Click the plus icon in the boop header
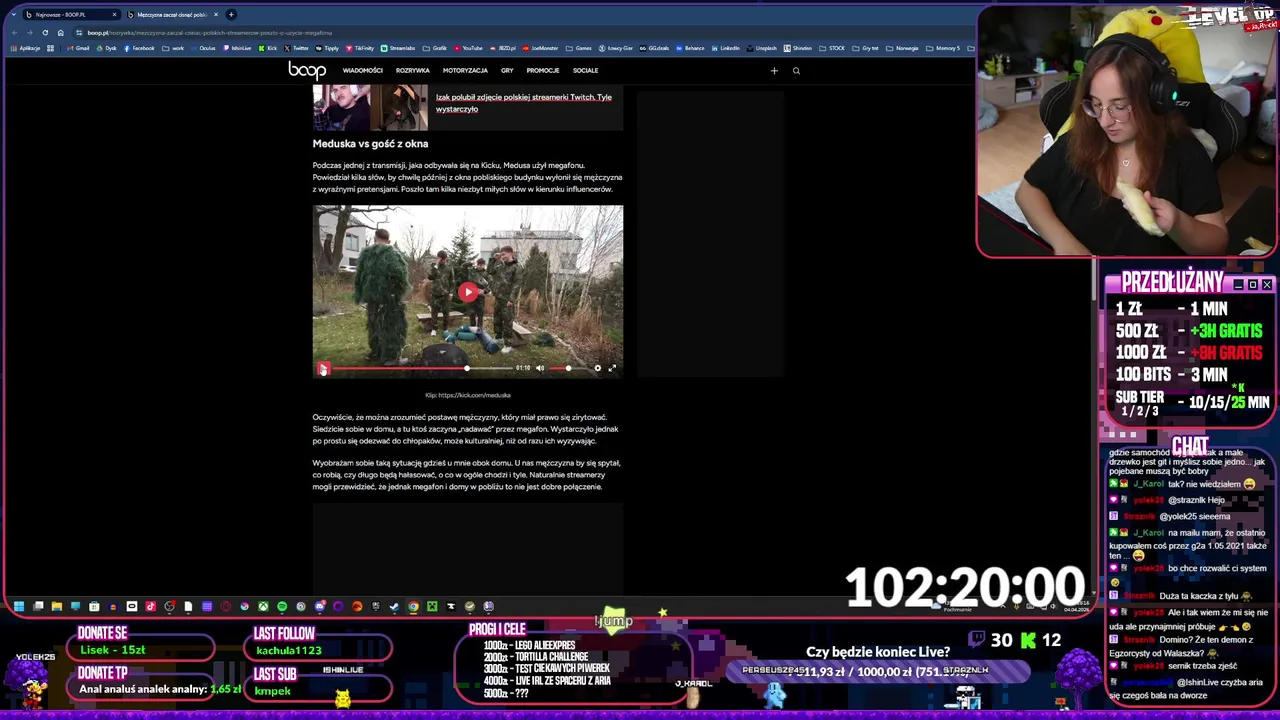Screen dimensions: 1280x720 [774, 70]
